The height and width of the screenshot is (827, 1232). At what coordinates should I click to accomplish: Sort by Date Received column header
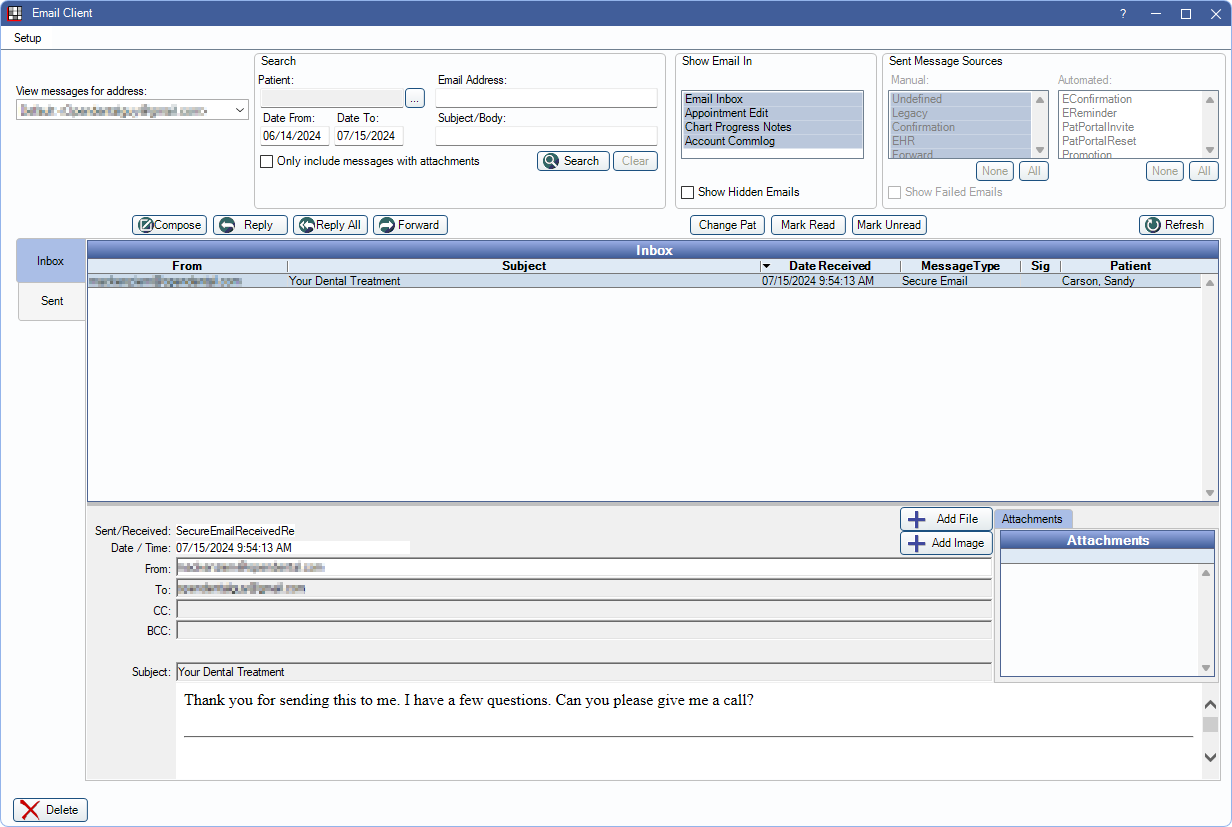[829, 266]
